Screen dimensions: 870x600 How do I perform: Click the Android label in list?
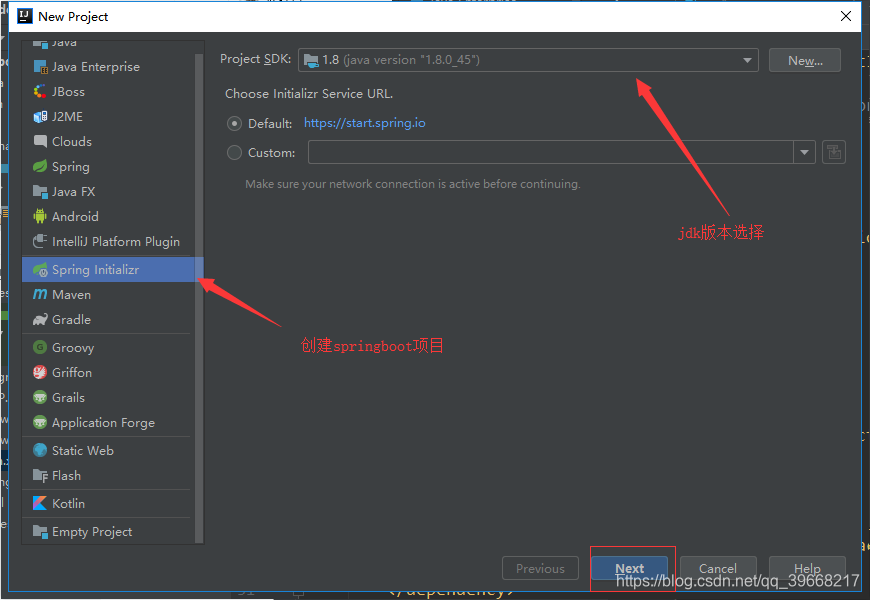(x=75, y=216)
